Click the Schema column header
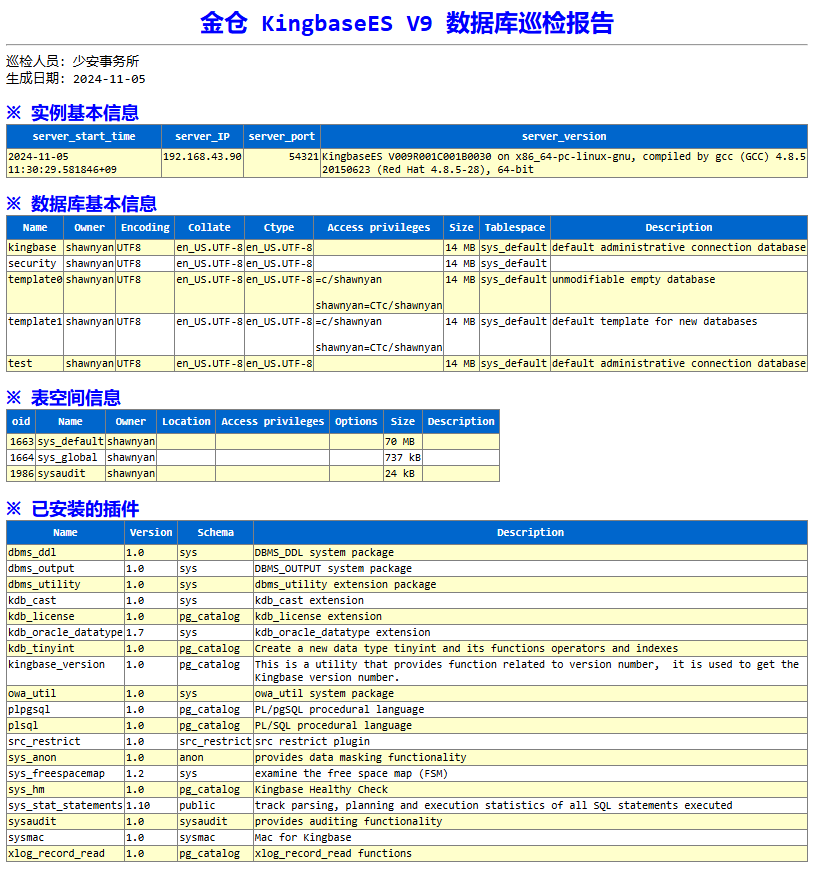This screenshot has height=876, width=813. 215,532
